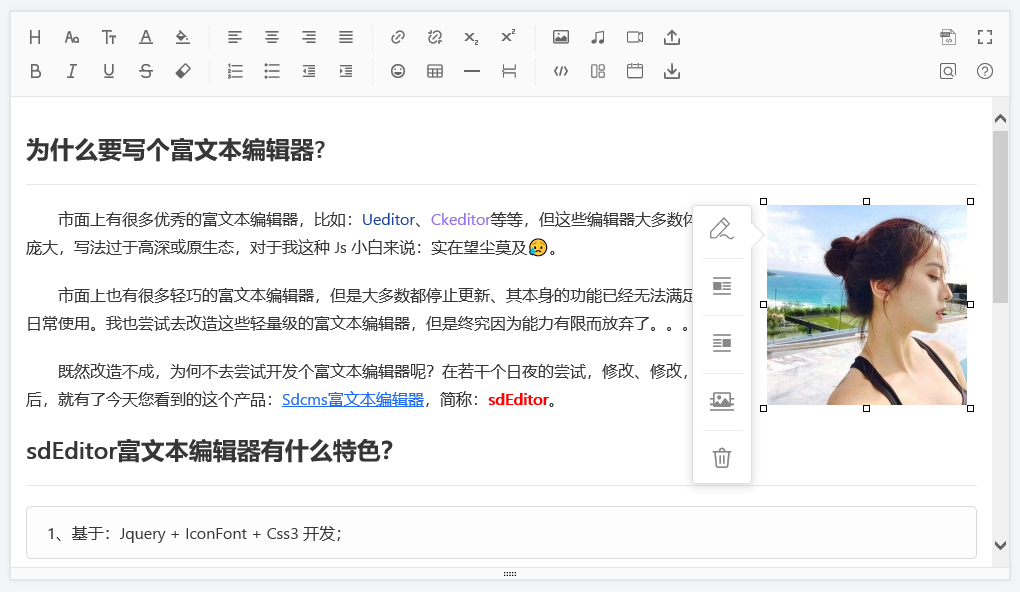Insert audio with the music note icon
This screenshot has width=1020, height=592.
pos(598,37)
